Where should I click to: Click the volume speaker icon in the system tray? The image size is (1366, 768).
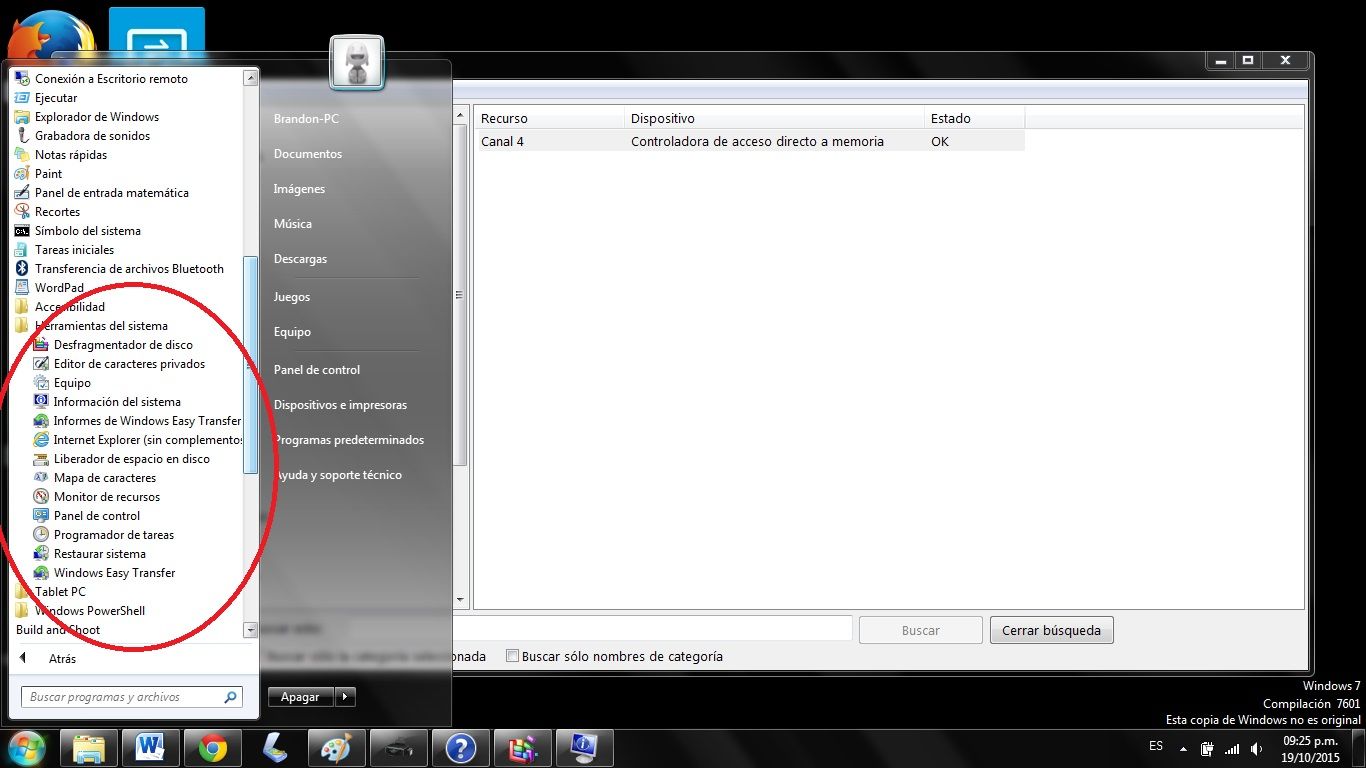click(x=1255, y=748)
